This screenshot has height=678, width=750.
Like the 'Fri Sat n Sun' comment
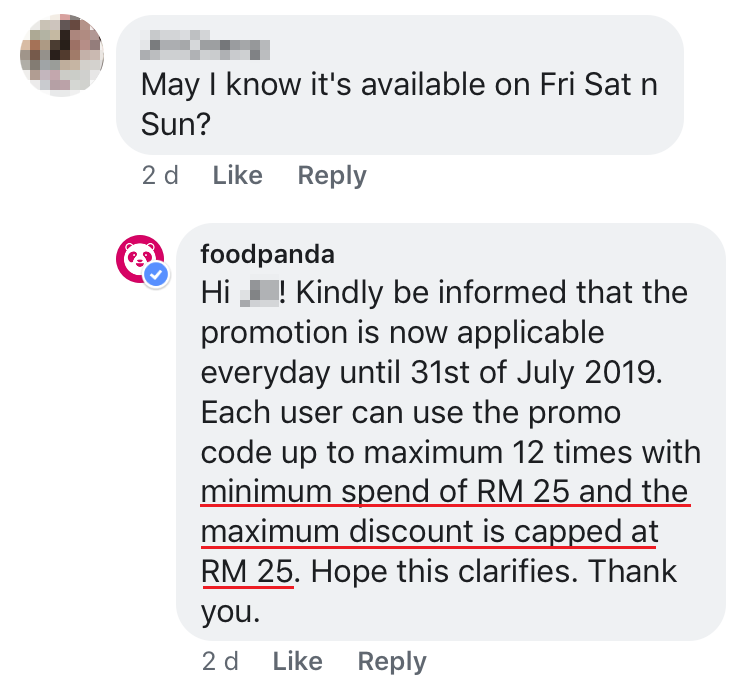pyautogui.click(x=237, y=176)
